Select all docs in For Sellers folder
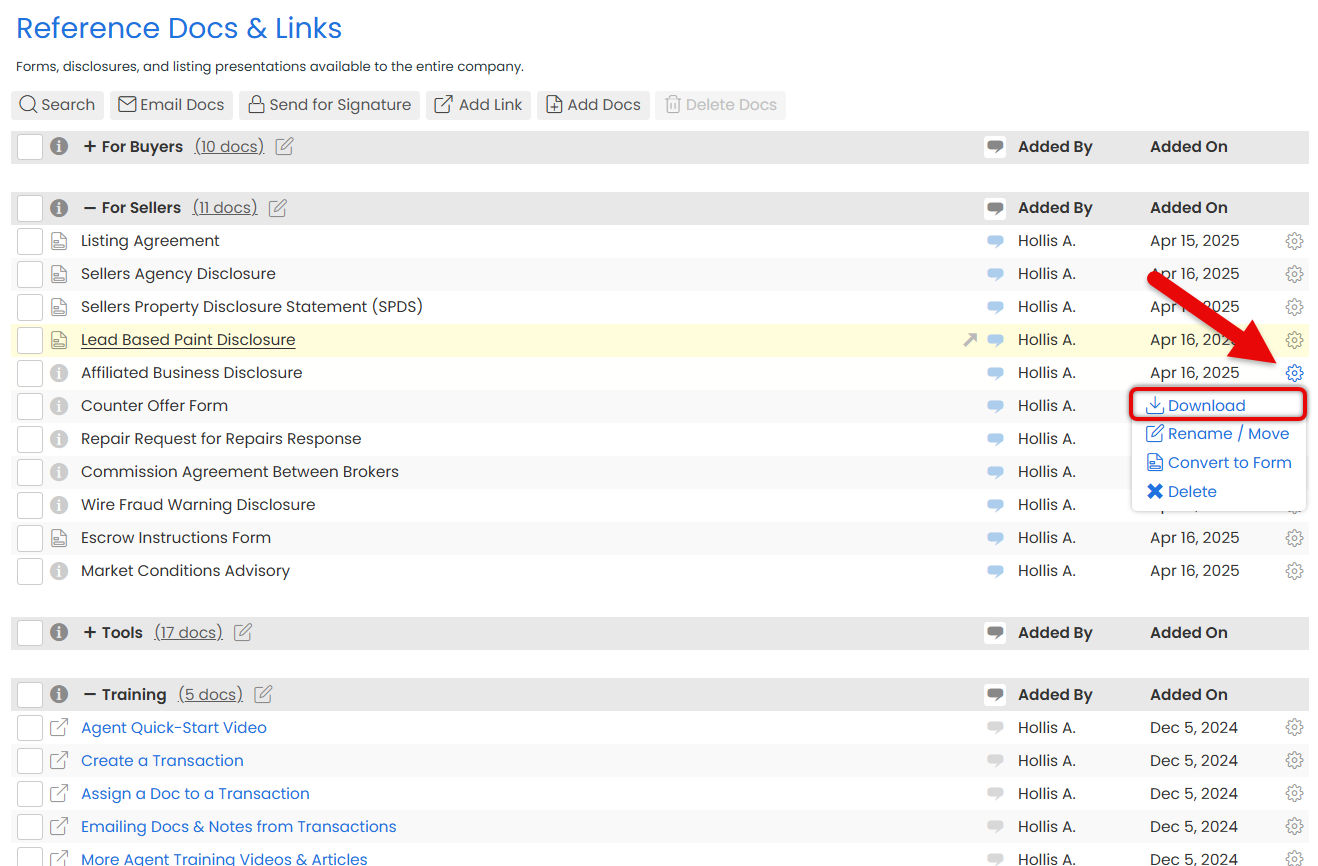 (30, 208)
